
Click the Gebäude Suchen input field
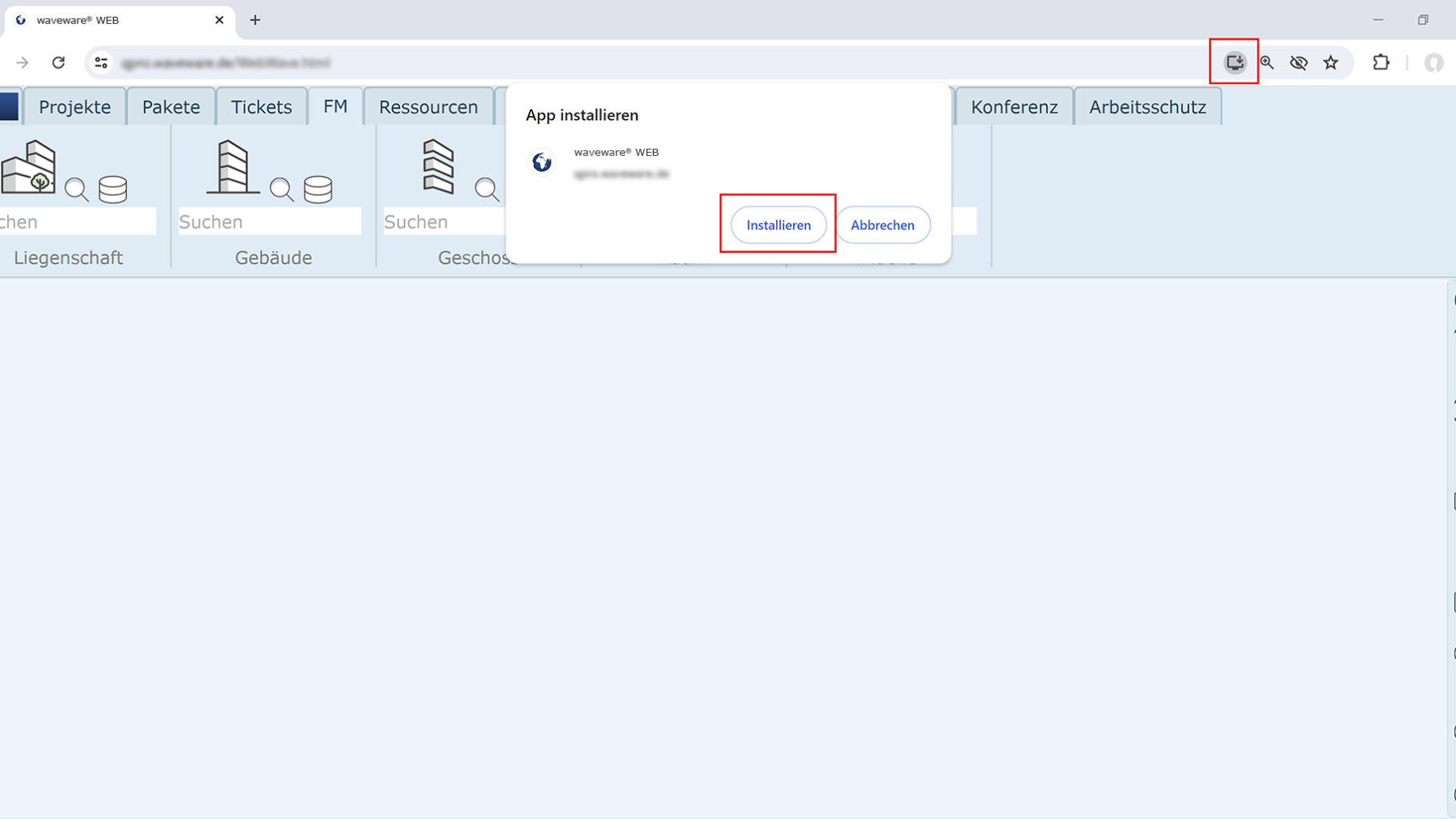pyautogui.click(x=269, y=222)
